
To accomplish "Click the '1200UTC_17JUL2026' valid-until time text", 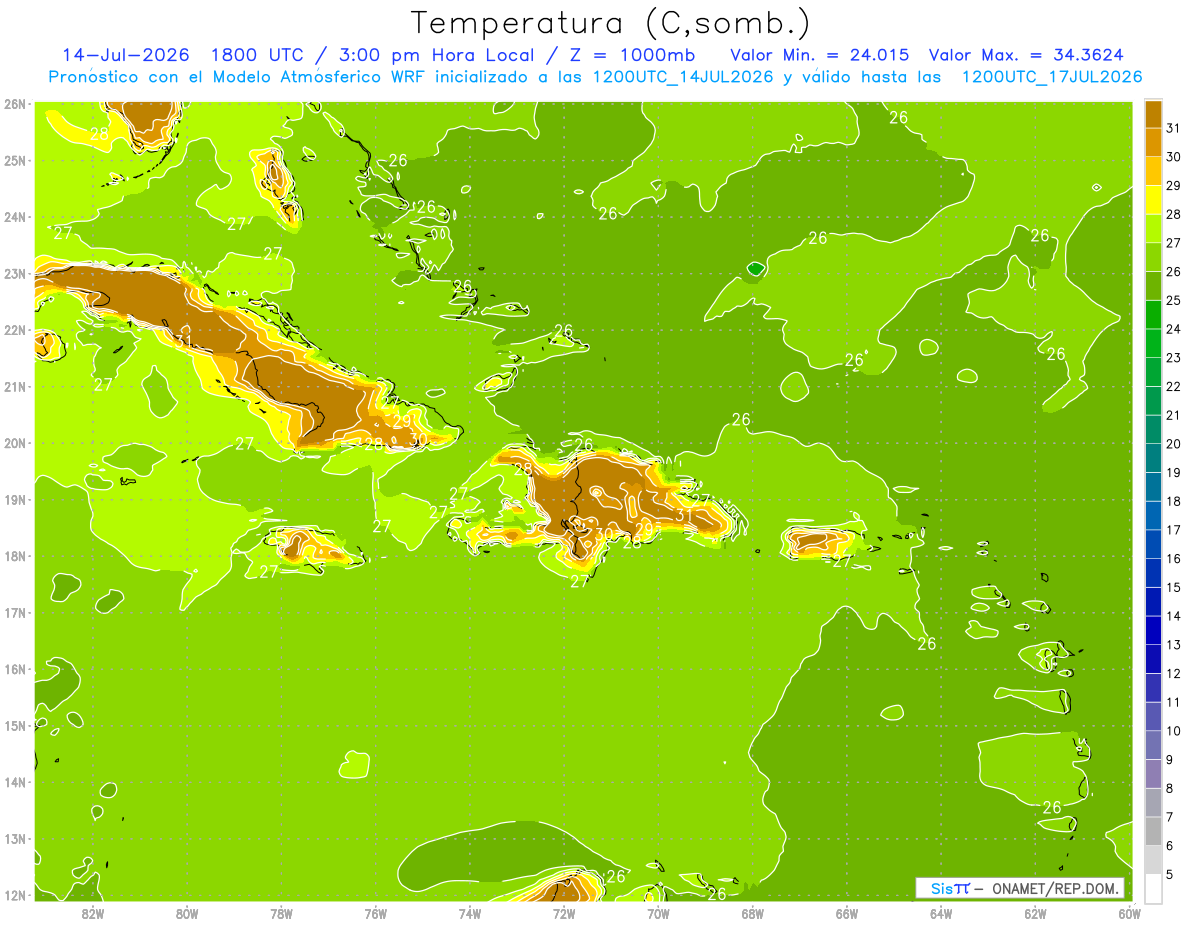I will pos(1051,76).
